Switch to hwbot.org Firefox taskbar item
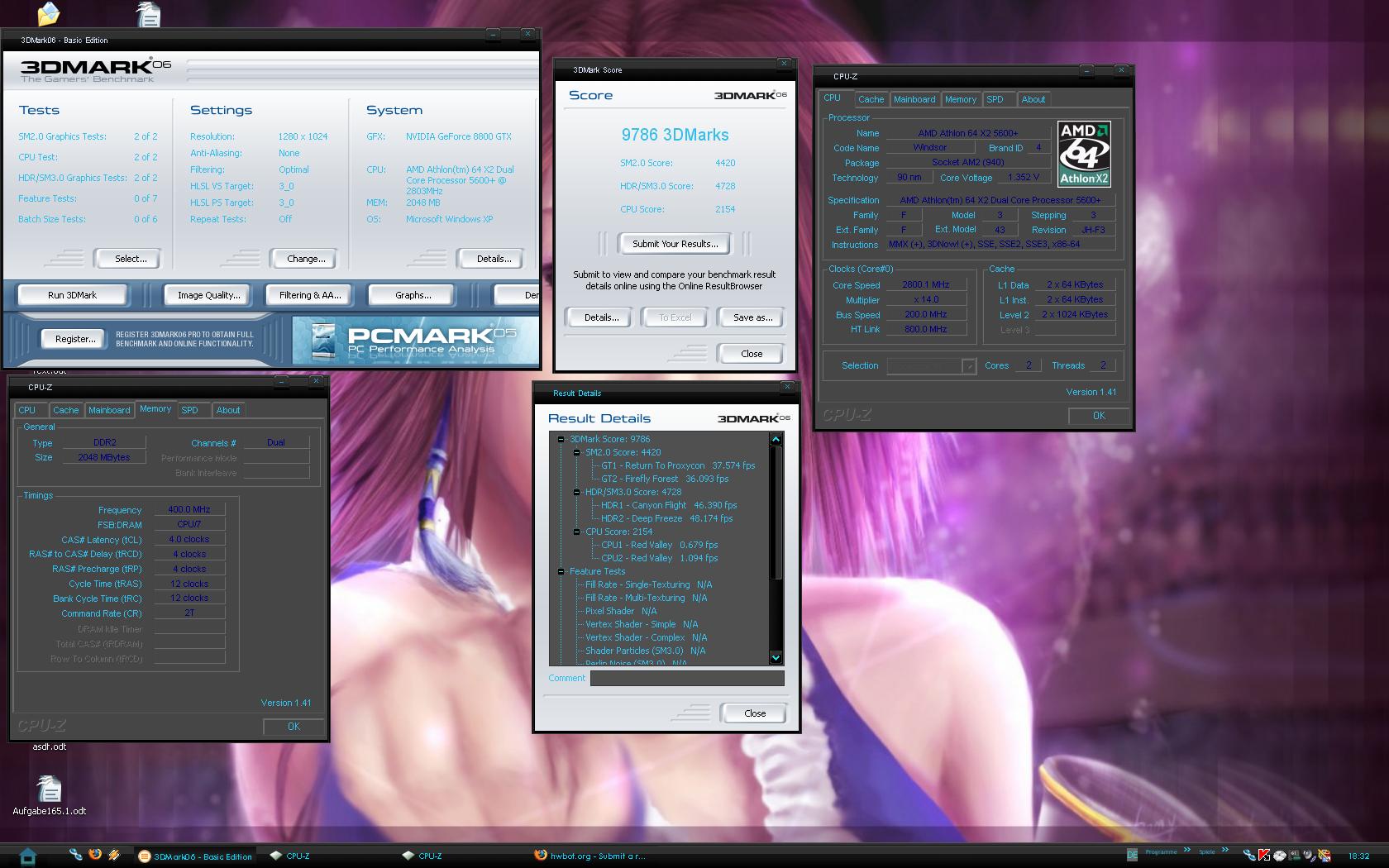1389x868 pixels. [x=590, y=856]
